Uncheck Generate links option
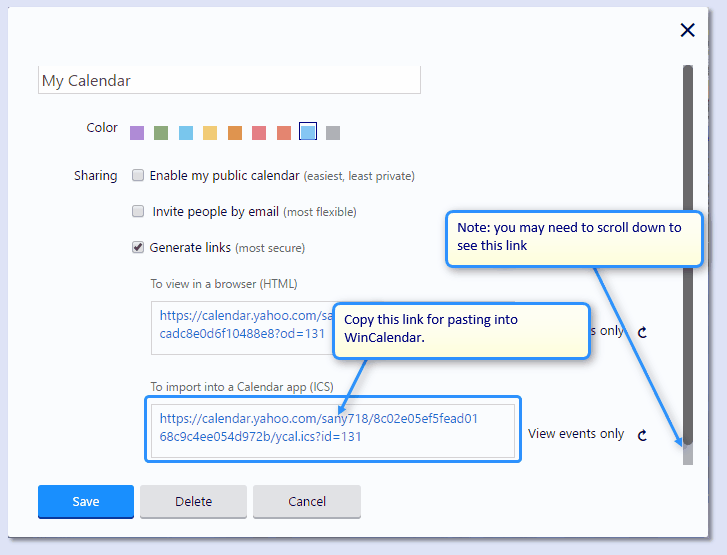The height and width of the screenshot is (555, 727). [x=138, y=248]
